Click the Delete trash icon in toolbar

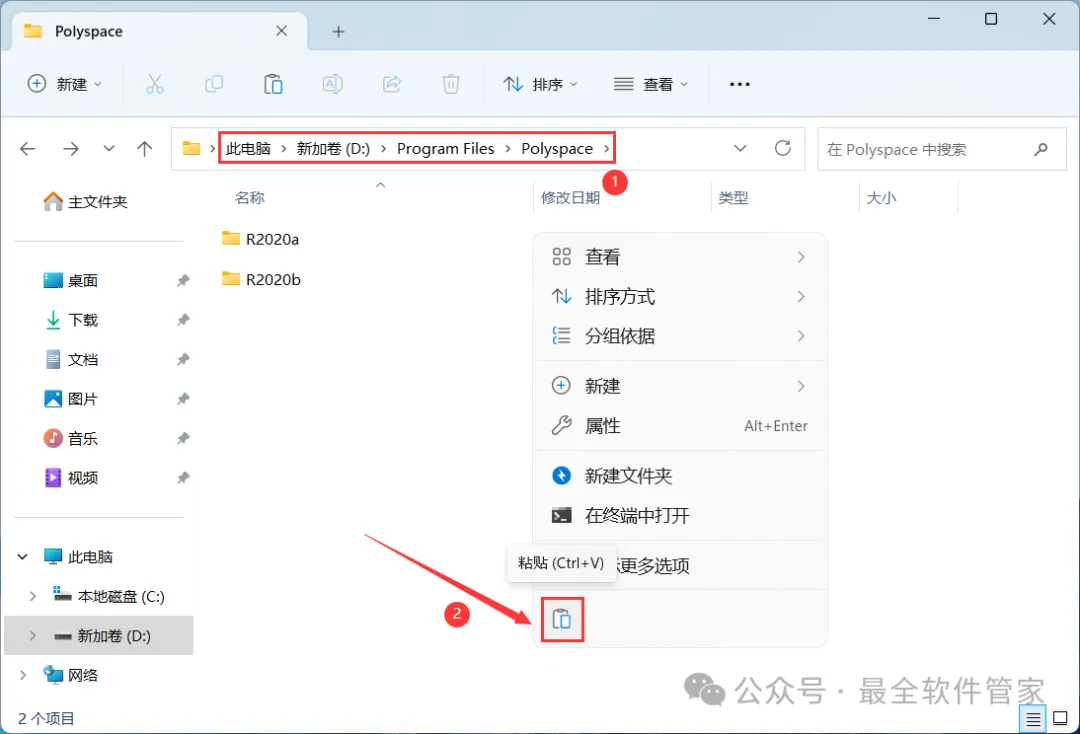[x=451, y=84]
